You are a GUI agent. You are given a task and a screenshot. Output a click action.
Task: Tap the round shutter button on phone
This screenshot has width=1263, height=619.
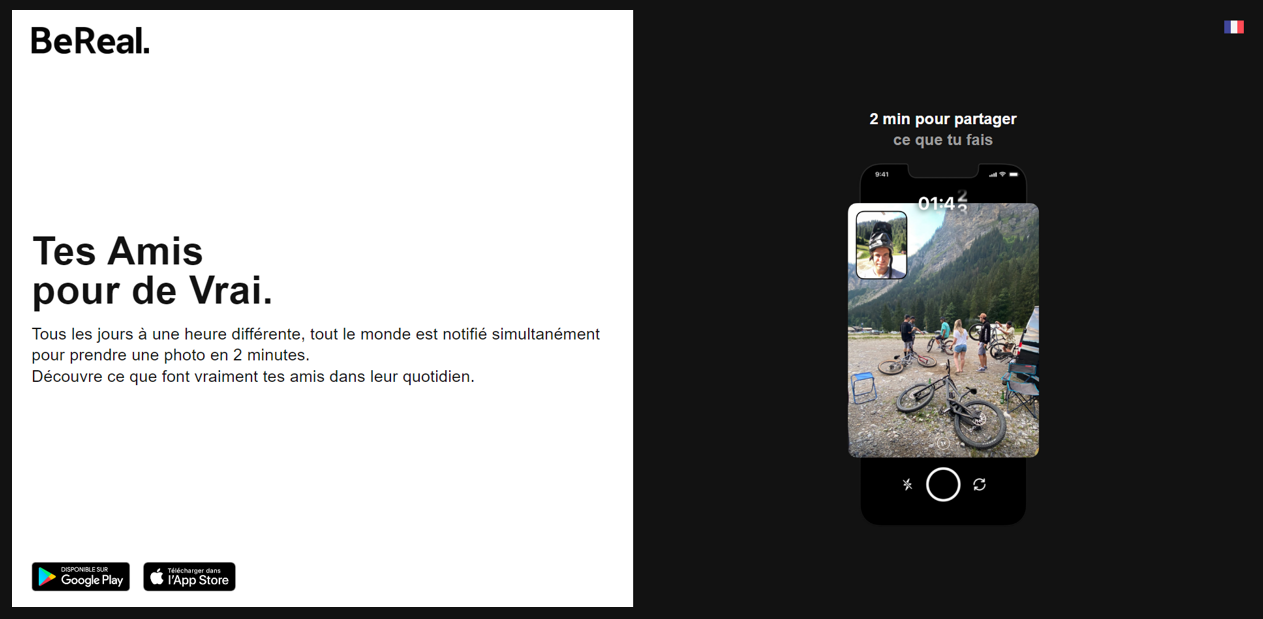[943, 485]
